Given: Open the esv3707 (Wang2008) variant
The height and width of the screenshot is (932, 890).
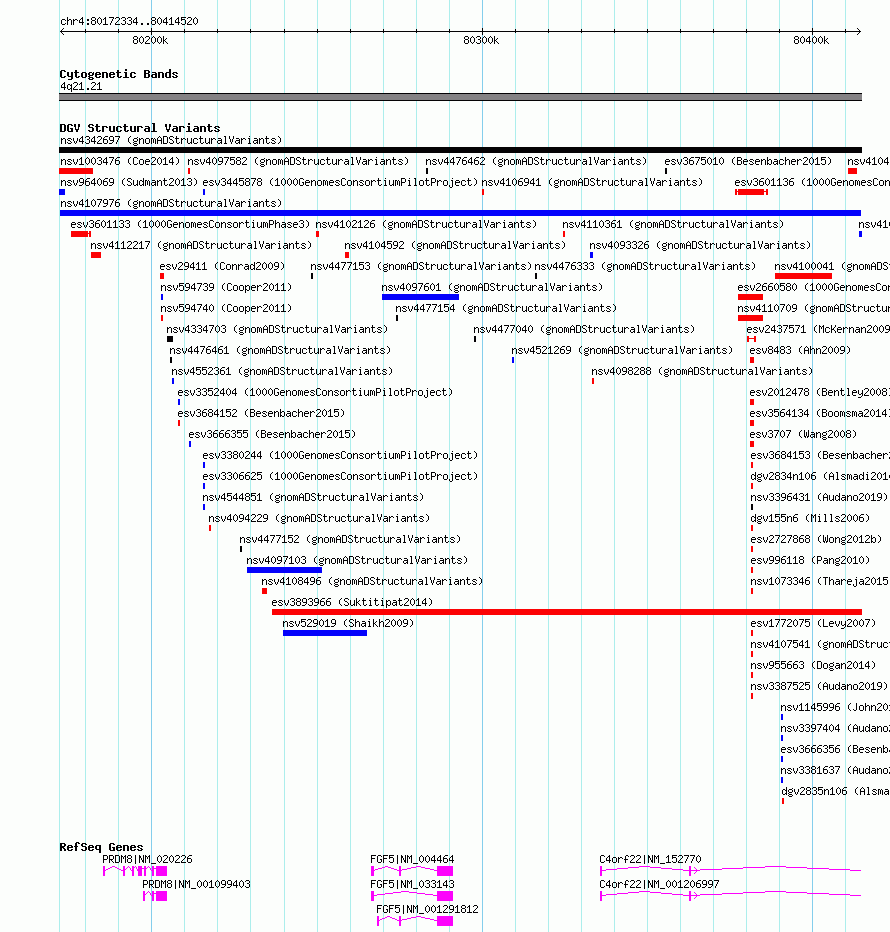Looking at the screenshot, I should (x=803, y=434).
